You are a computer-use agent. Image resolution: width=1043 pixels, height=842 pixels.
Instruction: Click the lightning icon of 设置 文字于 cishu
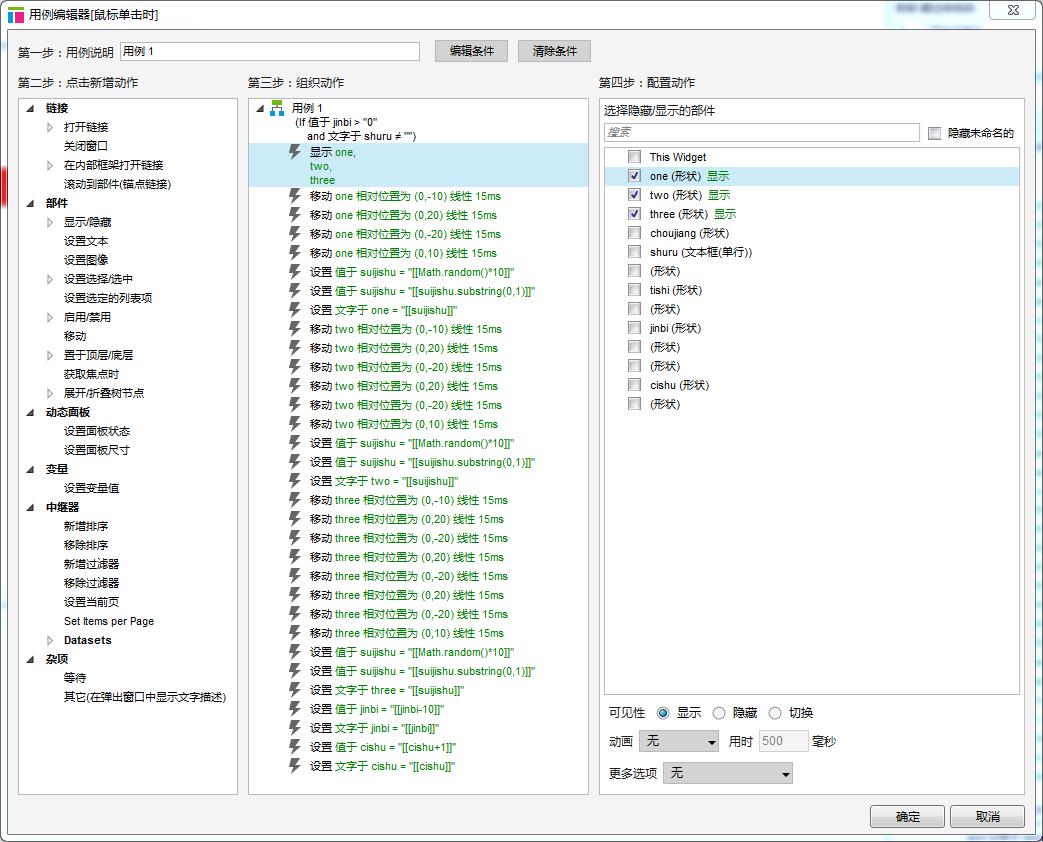pos(295,766)
